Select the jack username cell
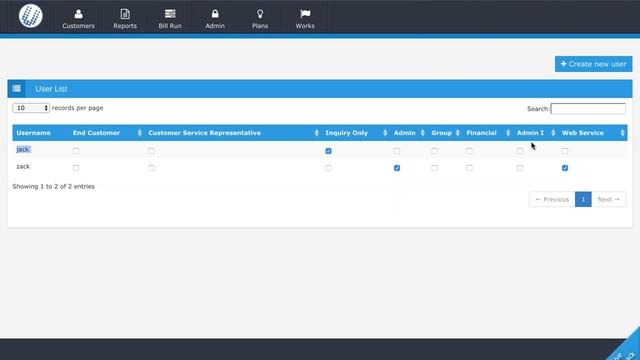 [x=23, y=149]
